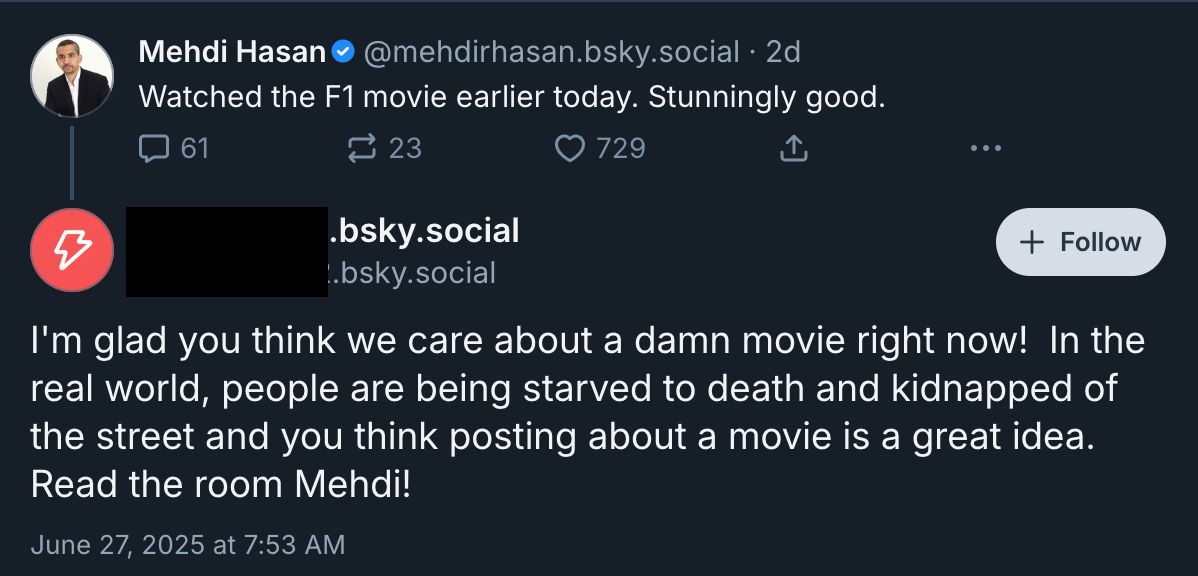1198x576 pixels.
Task: Click the @mehdirhasan.bsky.social handle
Action: 550,51
